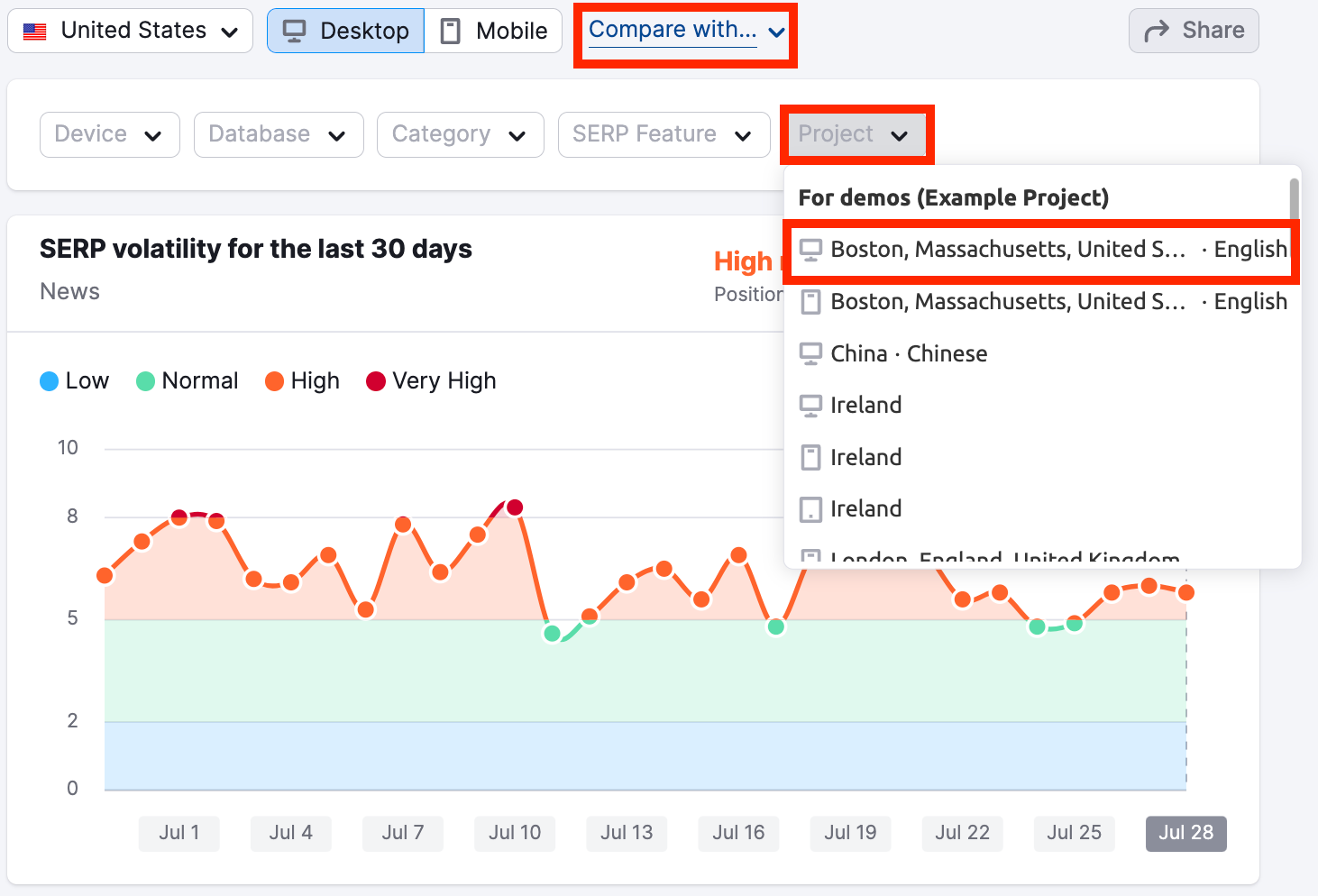The height and width of the screenshot is (896, 1318).
Task: Expand the SERP Feature filter dropdown
Action: point(664,134)
